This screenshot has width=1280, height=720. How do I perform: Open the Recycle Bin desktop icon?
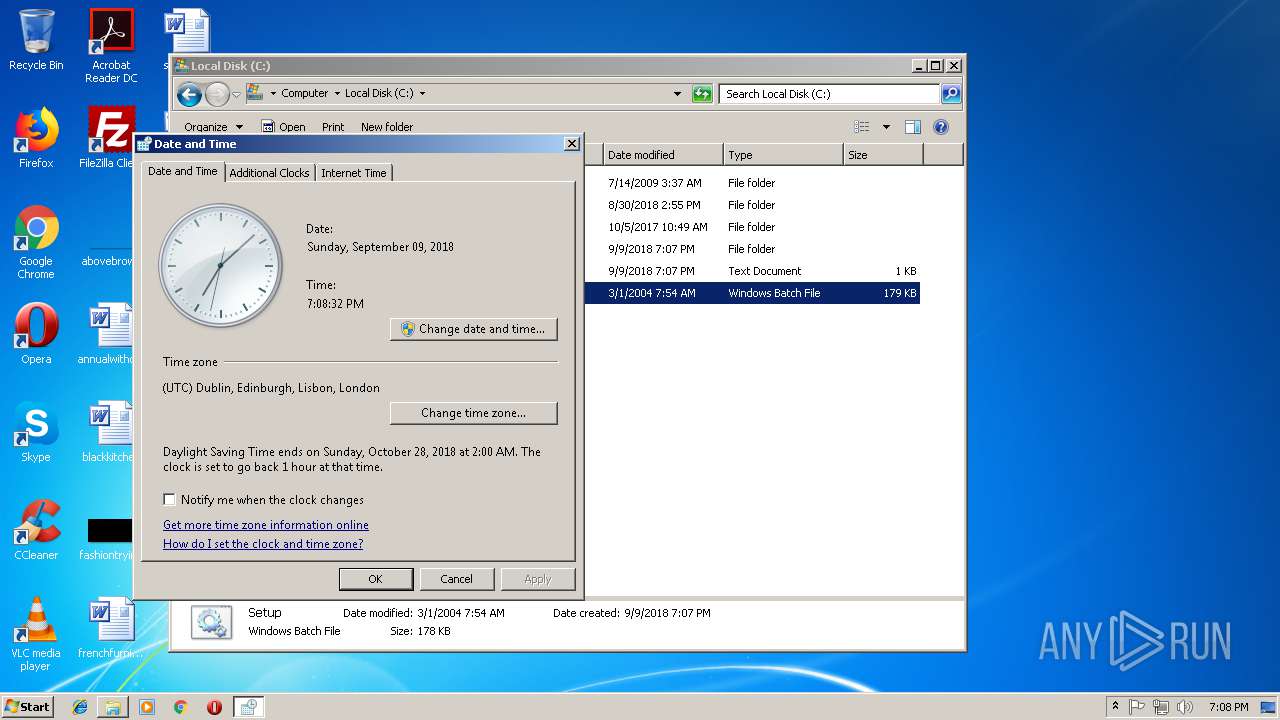point(36,40)
